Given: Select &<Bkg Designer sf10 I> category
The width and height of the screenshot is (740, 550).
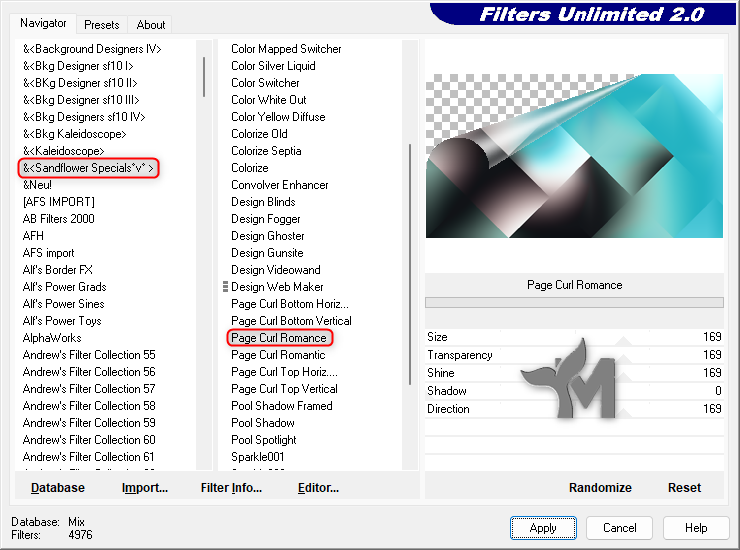Looking at the screenshot, I should (78, 66).
